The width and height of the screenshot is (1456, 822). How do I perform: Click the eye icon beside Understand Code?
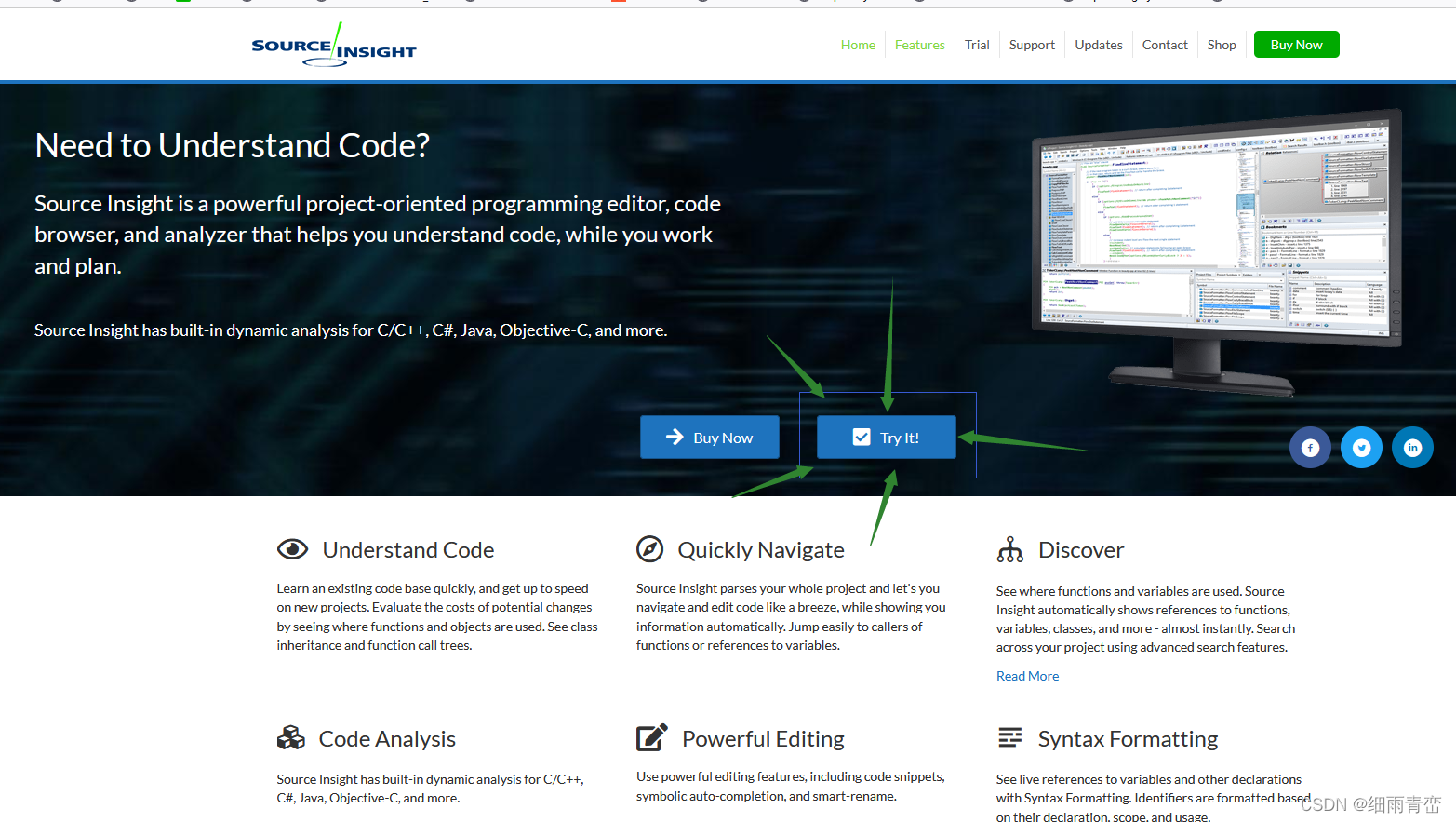click(x=292, y=549)
